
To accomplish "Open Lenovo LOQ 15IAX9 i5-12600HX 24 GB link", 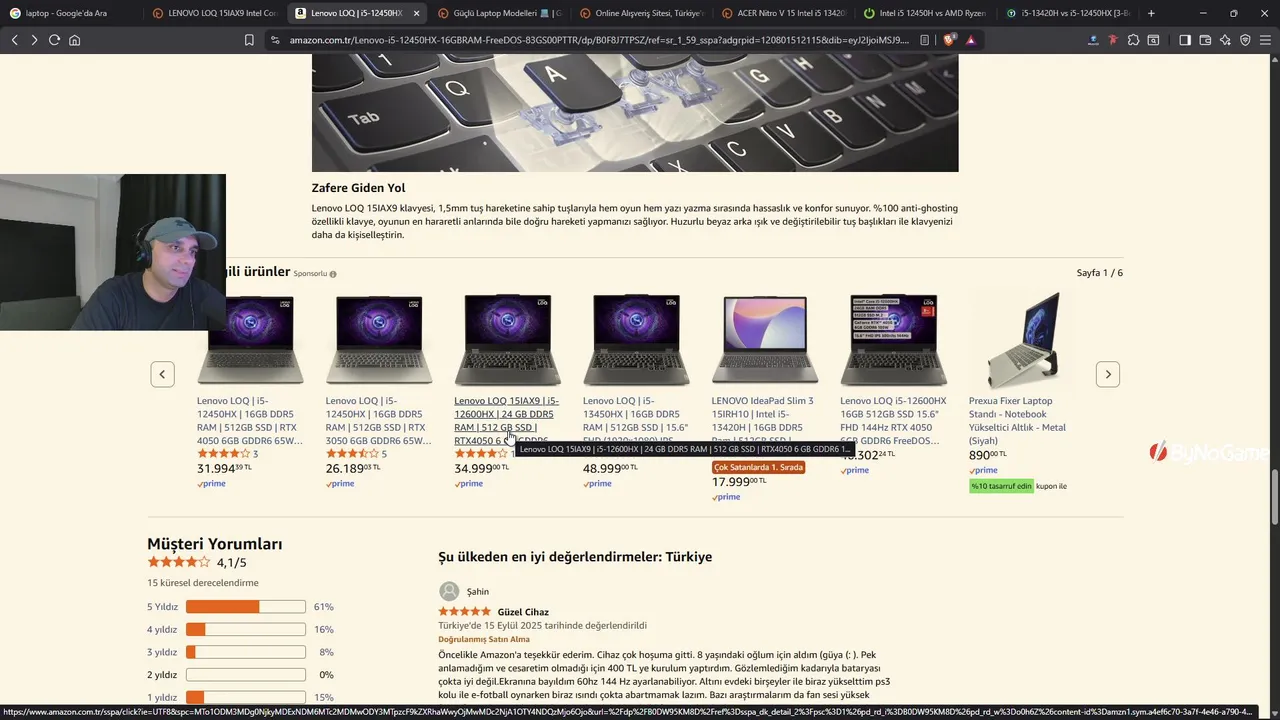I will 506,420.
